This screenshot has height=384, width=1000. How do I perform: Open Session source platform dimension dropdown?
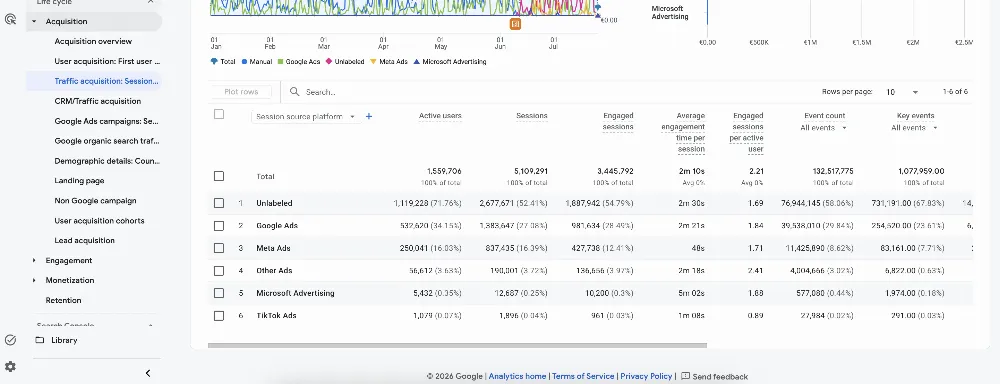click(305, 117)
